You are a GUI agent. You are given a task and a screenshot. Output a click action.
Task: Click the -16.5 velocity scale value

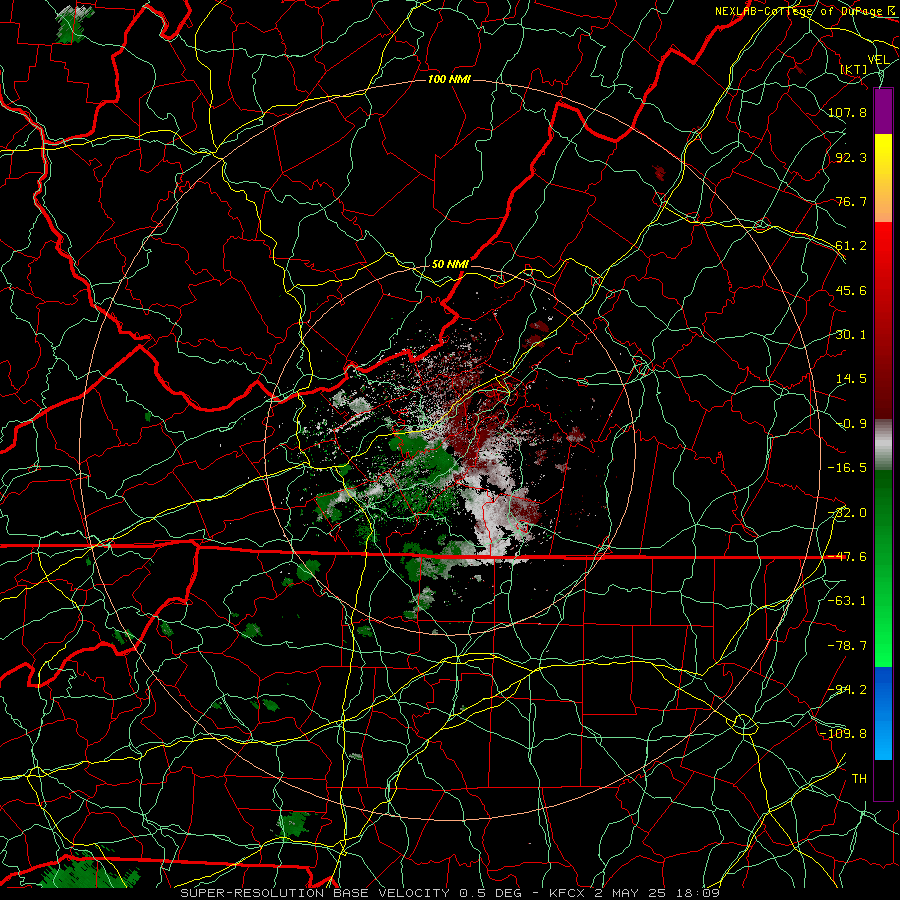(847, 468)
